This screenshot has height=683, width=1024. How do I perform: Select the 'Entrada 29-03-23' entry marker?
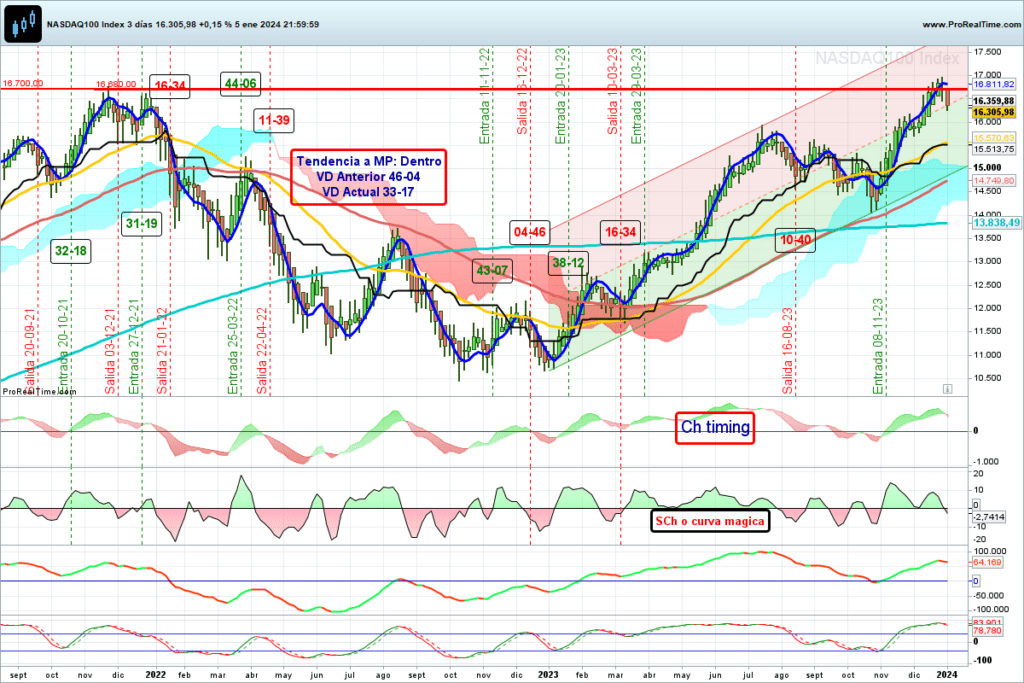pyautogui.click(x=637, y=96)
